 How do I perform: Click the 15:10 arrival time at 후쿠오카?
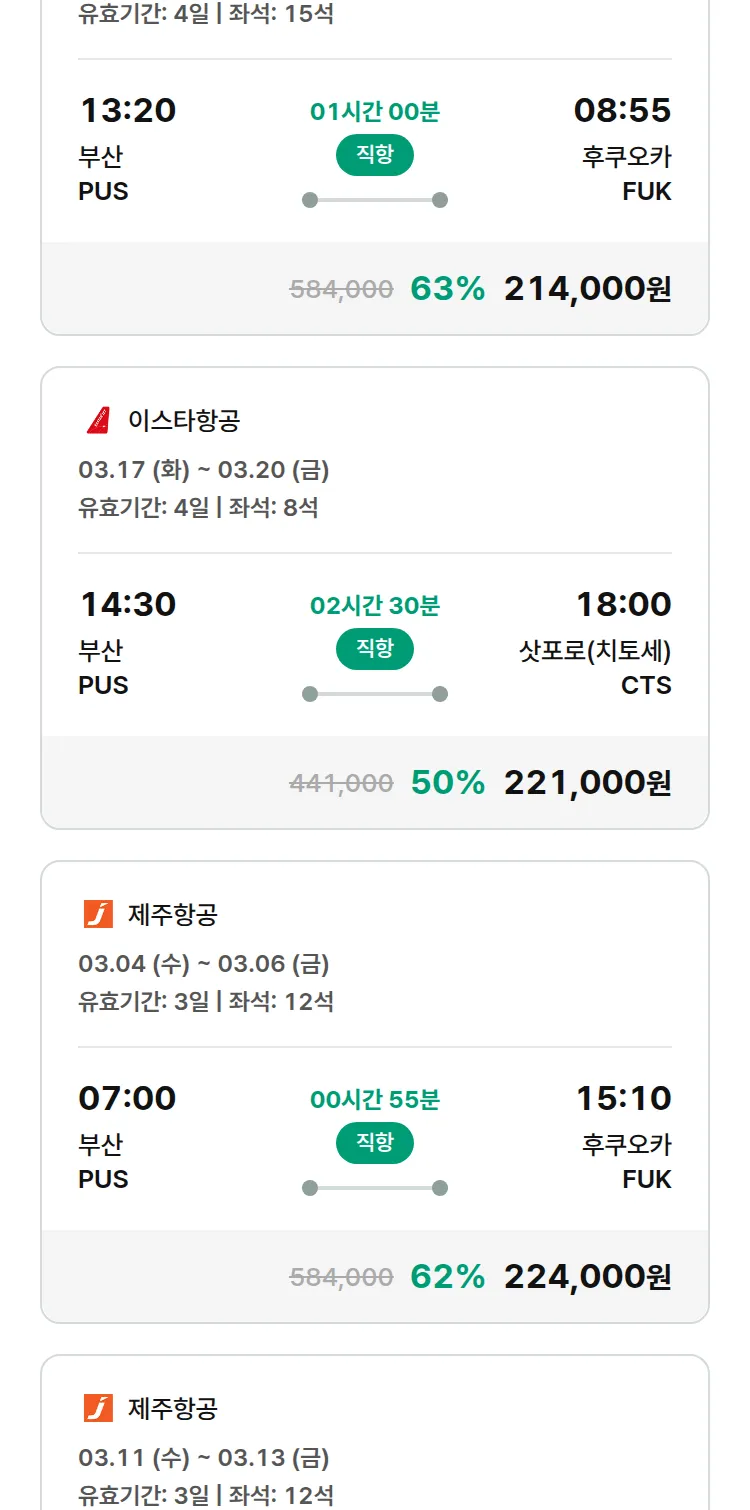(x=623, y=1098)
